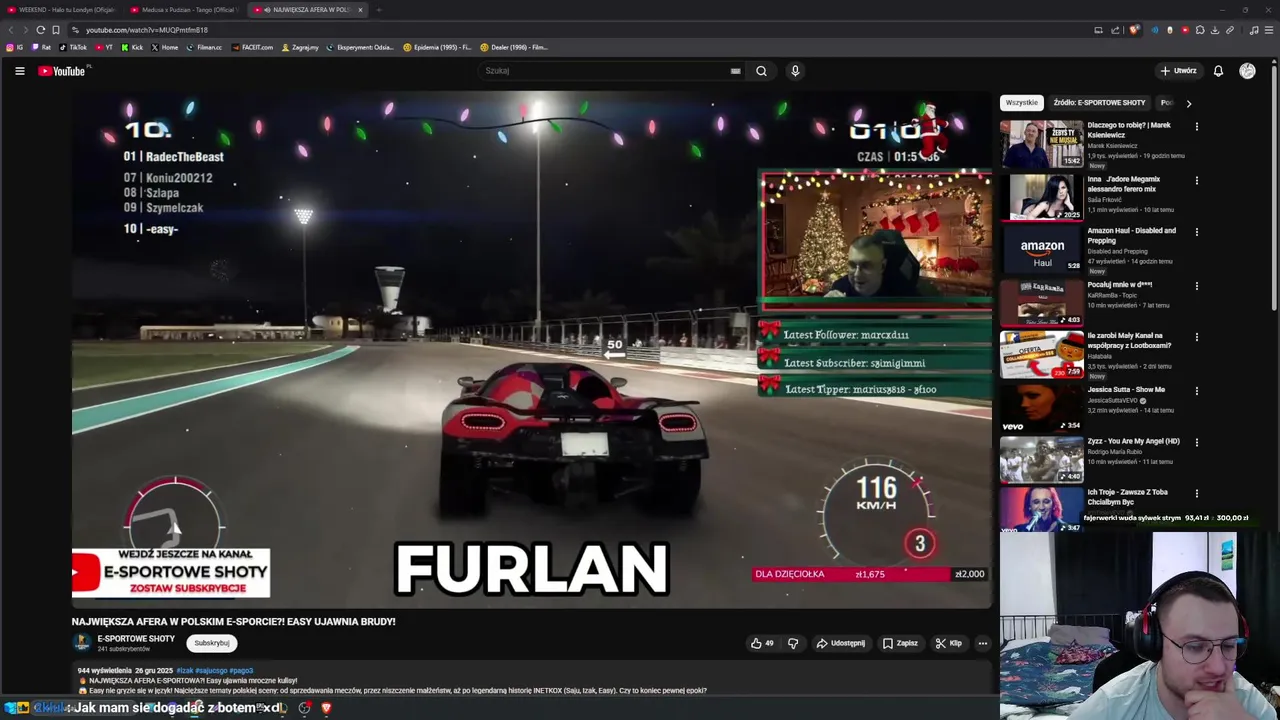Share page icon in the address bar

click(x=1115, y=30)
